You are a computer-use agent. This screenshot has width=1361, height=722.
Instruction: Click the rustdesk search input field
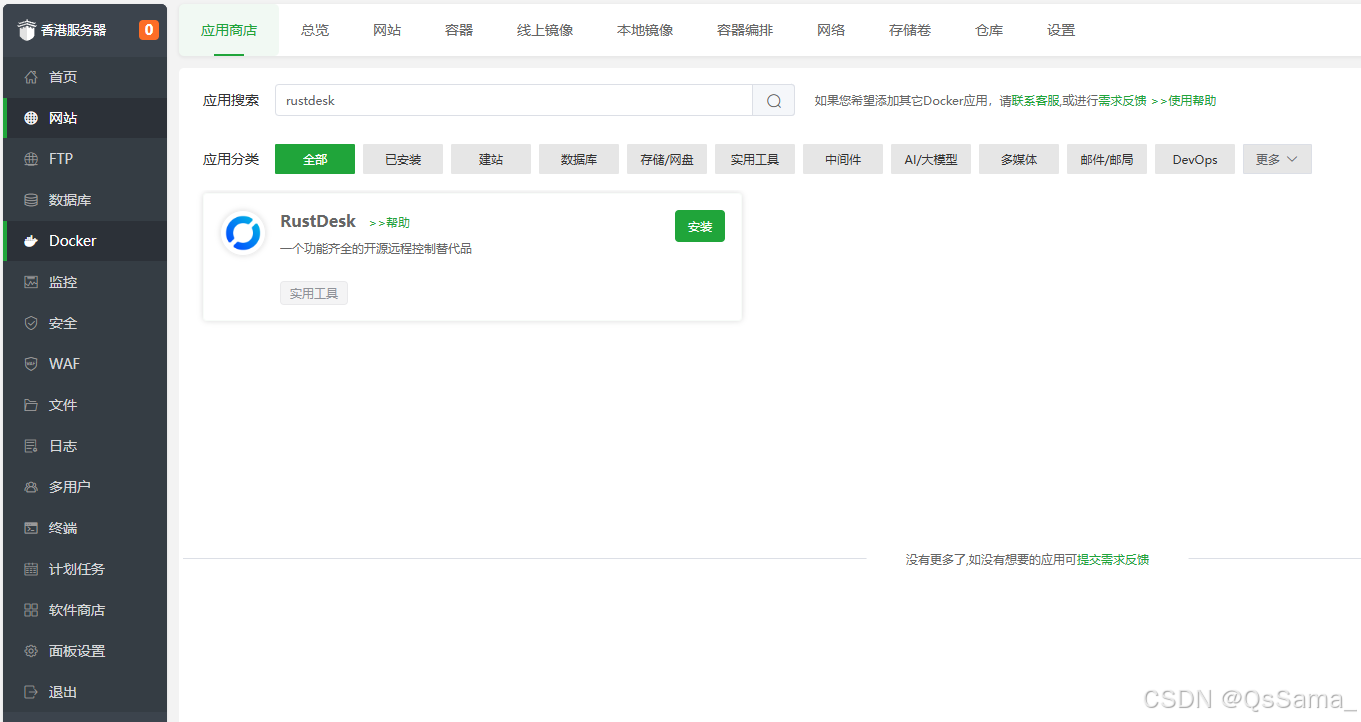pyautogui.click(x=513, y=100)
